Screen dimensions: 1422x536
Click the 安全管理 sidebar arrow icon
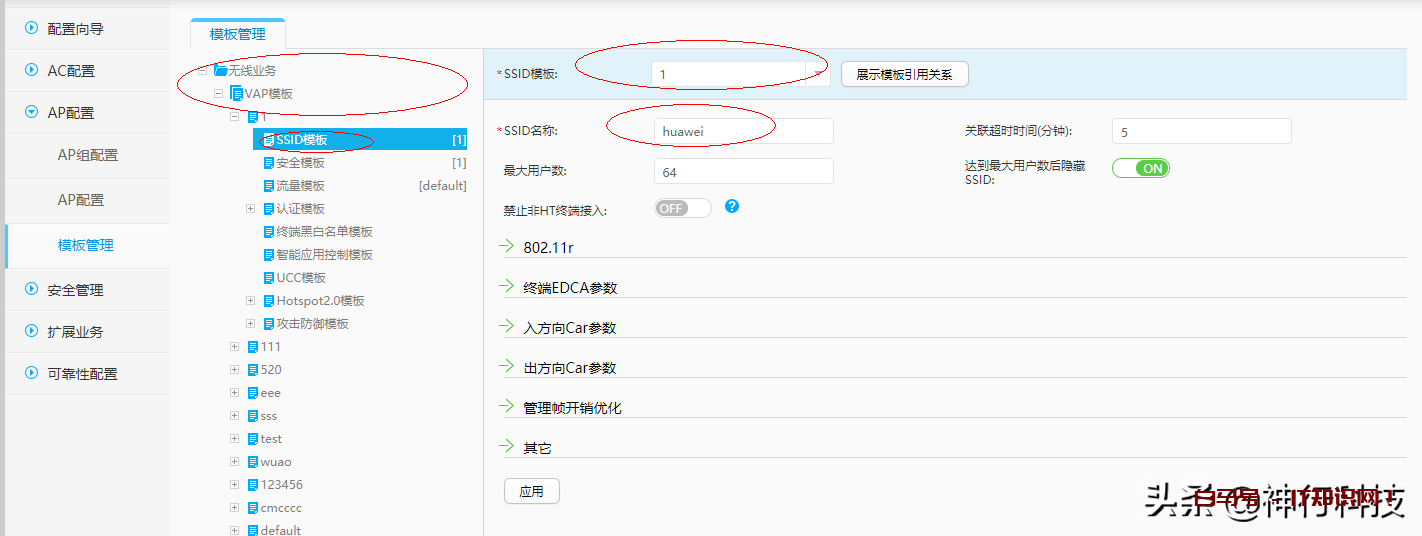(x=32, y=290)
